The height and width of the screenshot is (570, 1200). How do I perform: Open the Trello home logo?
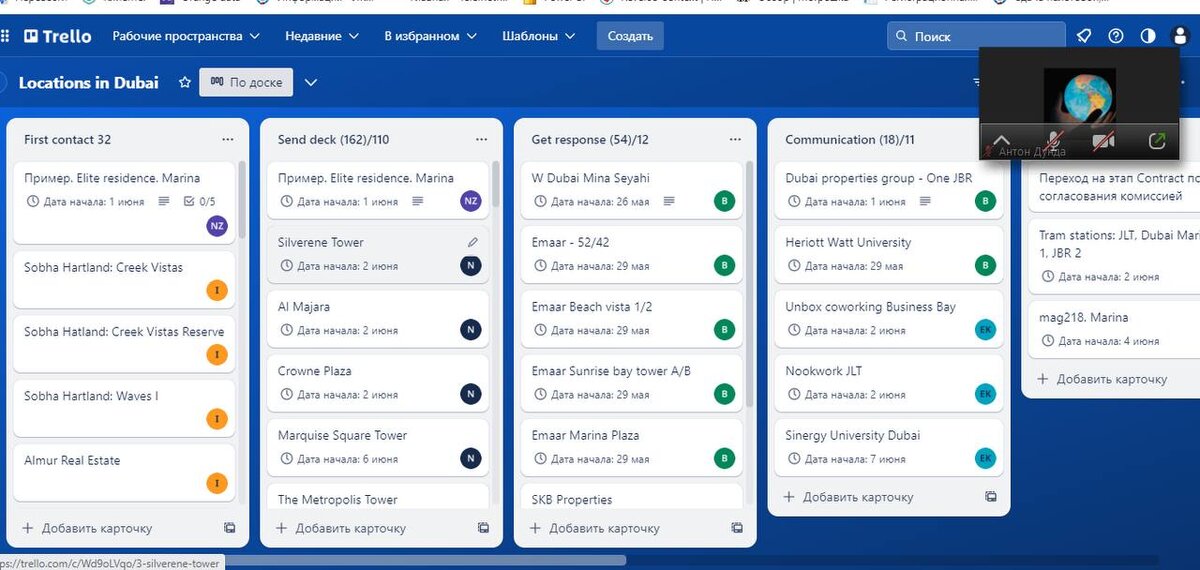click(58, 36)
